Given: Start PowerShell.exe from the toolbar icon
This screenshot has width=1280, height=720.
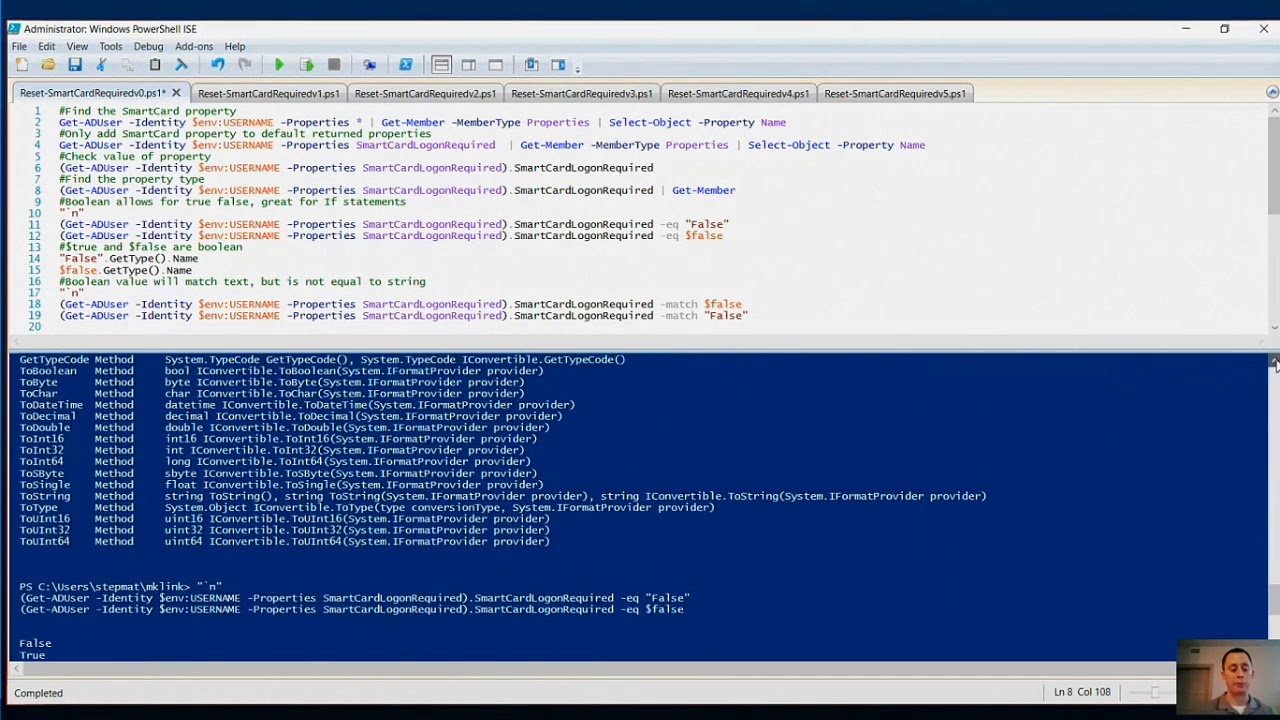Looking at the screenshot, I should pyautogui.click(x=405, y=64).
